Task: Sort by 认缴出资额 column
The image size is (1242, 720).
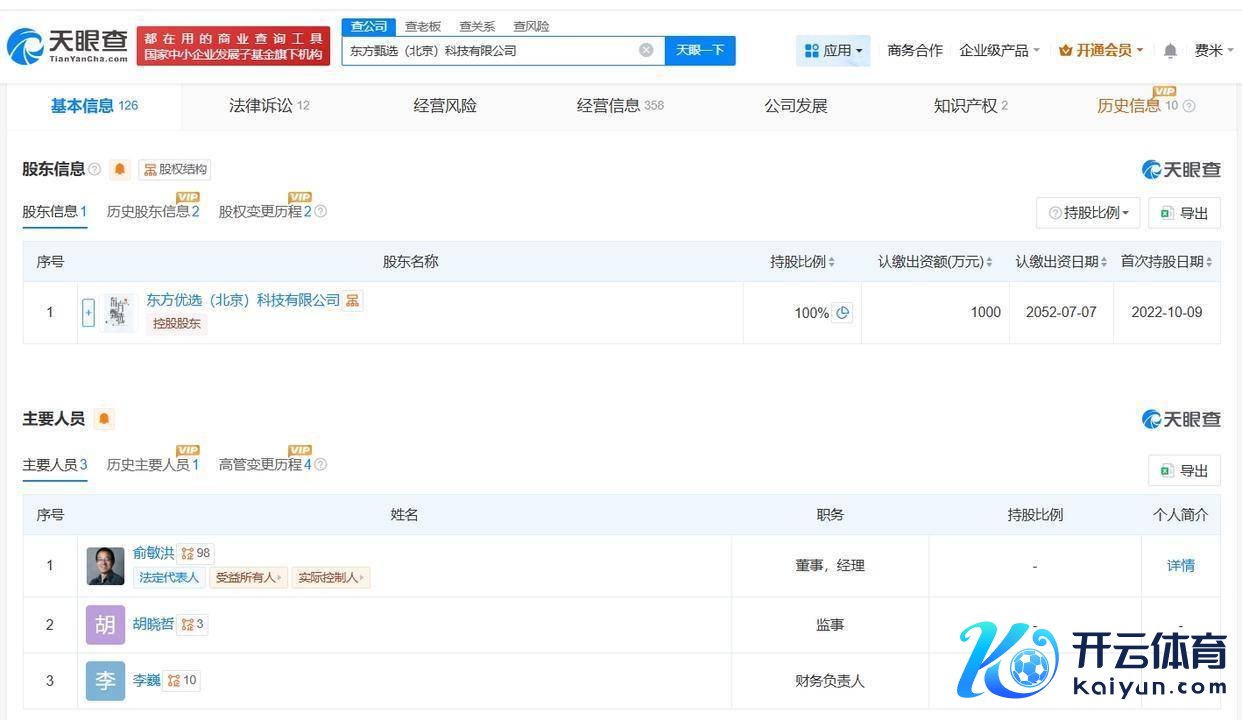Action: click(x=934, y=262)
